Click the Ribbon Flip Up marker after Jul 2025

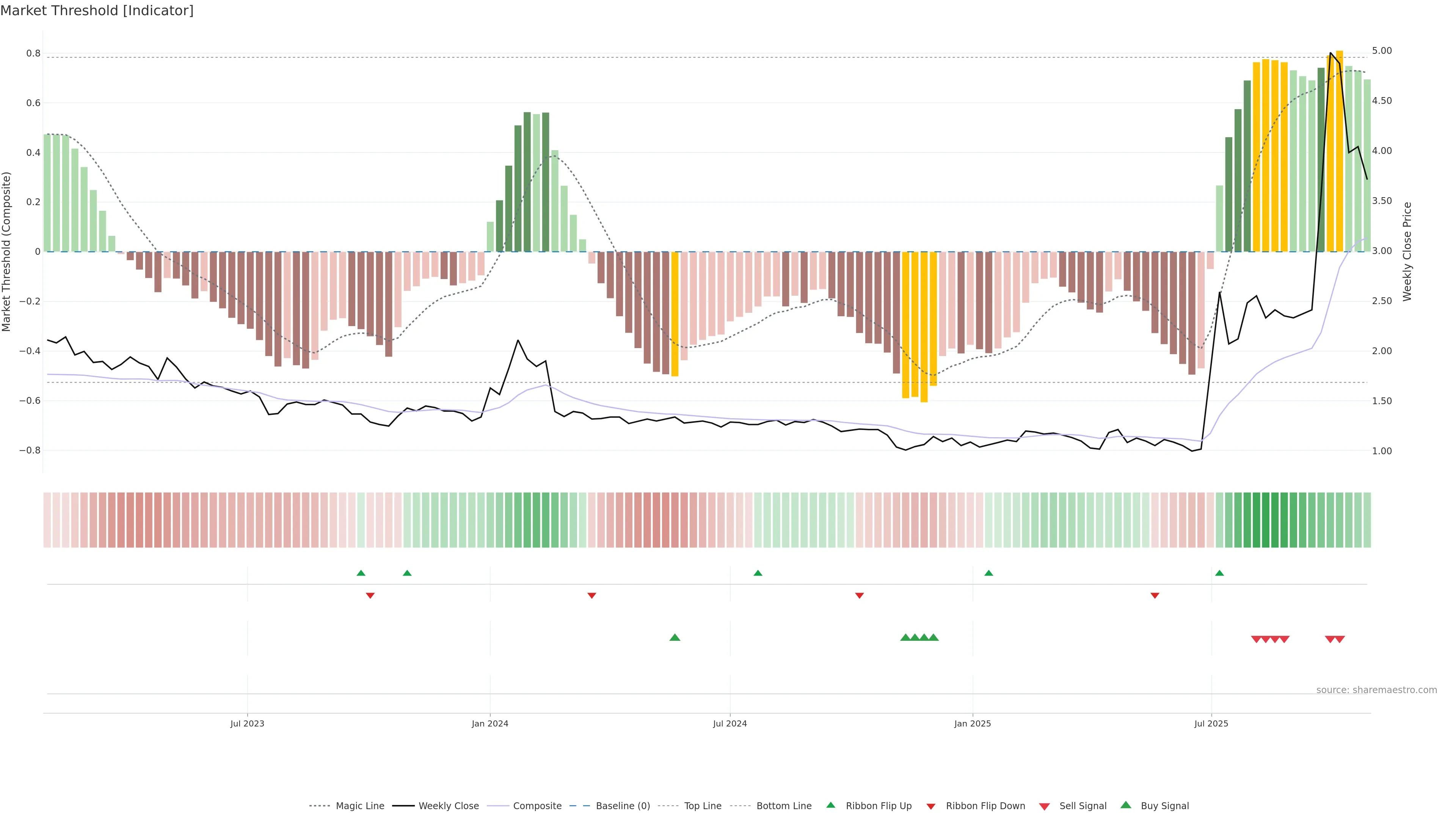(x=1219, y=573)
